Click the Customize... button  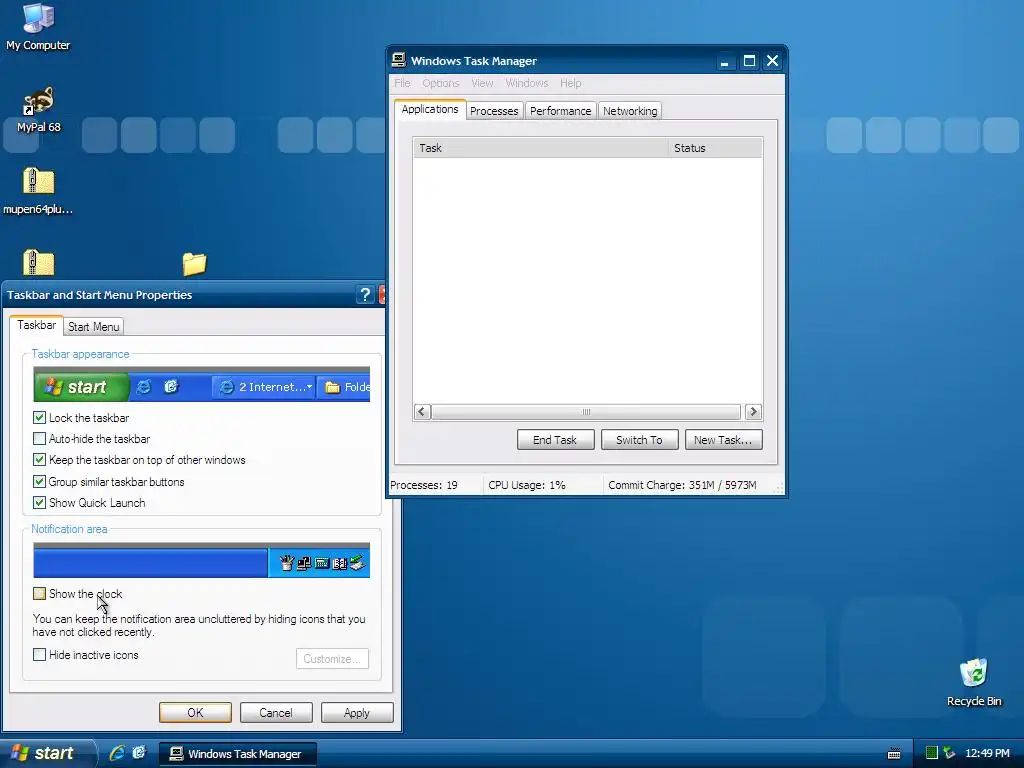click(x=332, y=659)
